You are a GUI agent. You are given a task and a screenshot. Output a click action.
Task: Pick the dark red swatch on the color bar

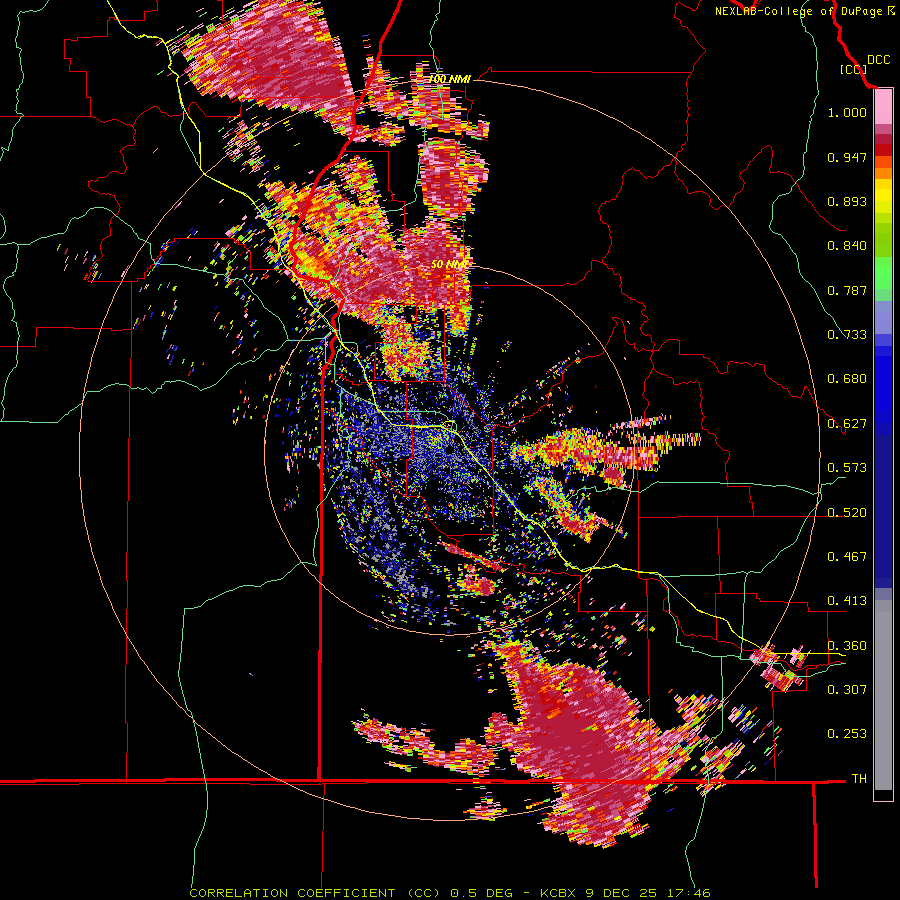pyautogui.click(x=883, y=150)
